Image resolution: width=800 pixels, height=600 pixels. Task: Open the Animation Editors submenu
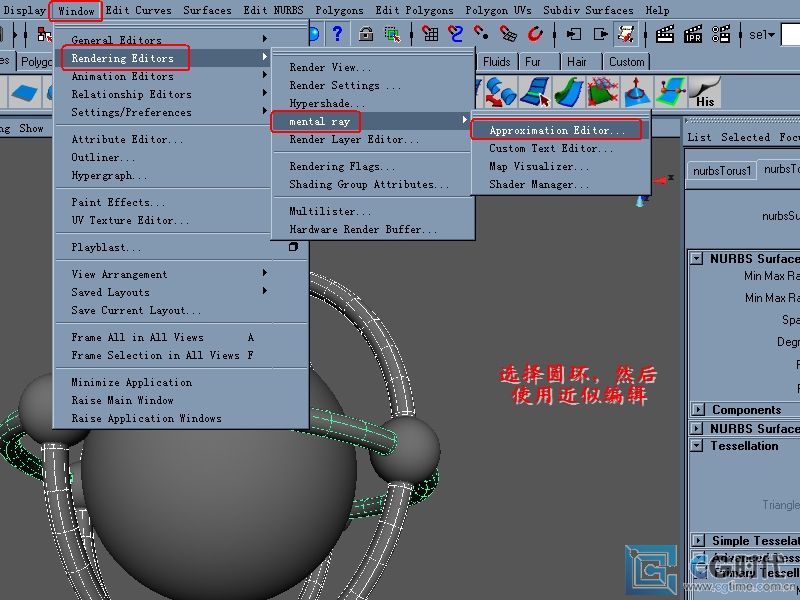click(x=164, y=76)
